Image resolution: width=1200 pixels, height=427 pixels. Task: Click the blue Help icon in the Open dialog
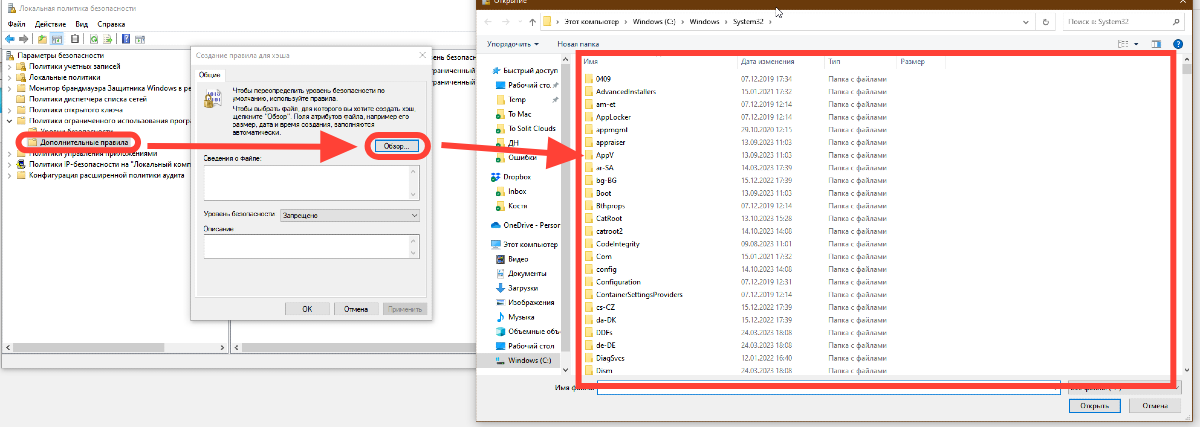point(1178,44)
